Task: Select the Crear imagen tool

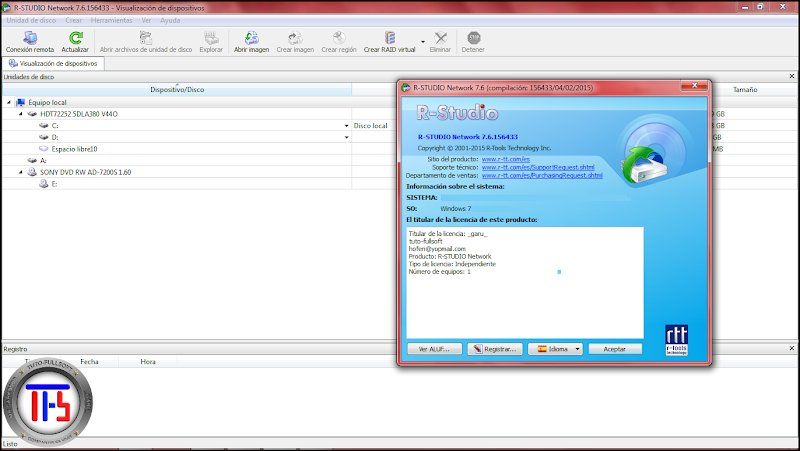Action: click(295, 42)
